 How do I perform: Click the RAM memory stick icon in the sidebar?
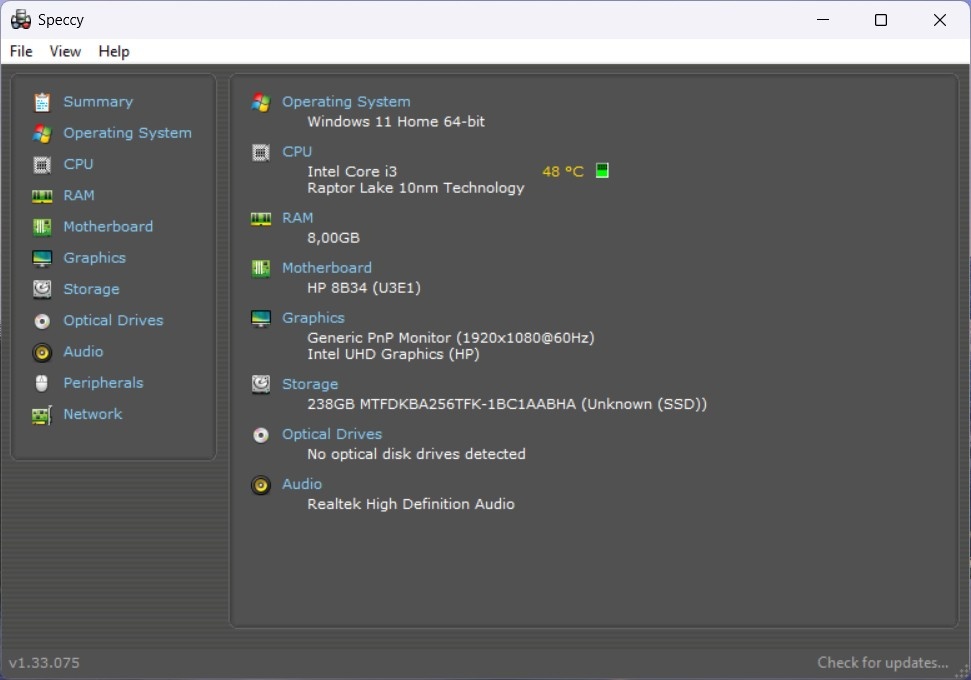41,195
